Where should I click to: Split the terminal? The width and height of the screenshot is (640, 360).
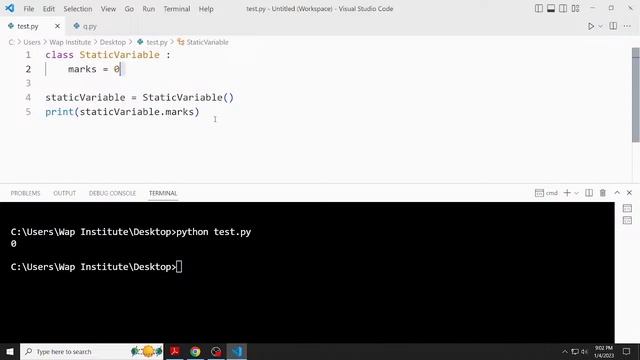[589, 193]
